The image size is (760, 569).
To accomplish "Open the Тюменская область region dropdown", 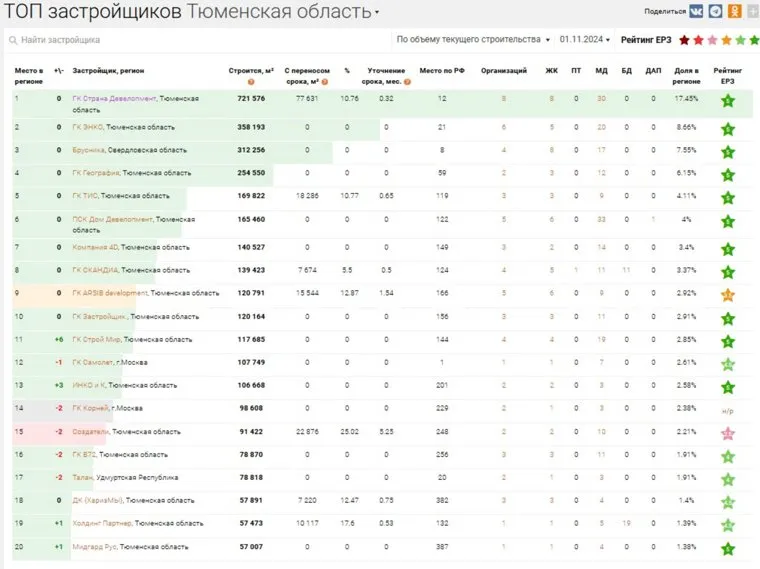I will click(377, 13).
